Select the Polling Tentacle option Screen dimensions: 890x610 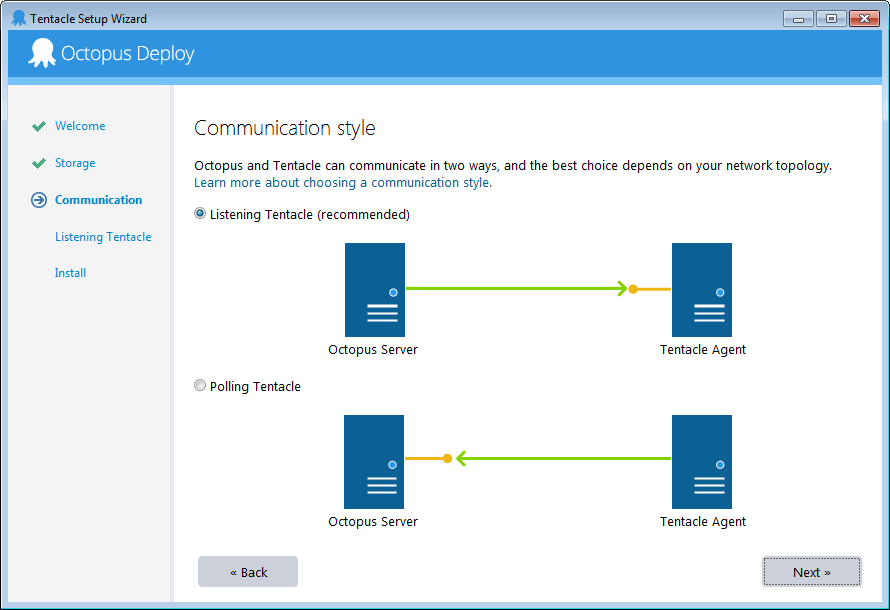(x=200, y=385)
